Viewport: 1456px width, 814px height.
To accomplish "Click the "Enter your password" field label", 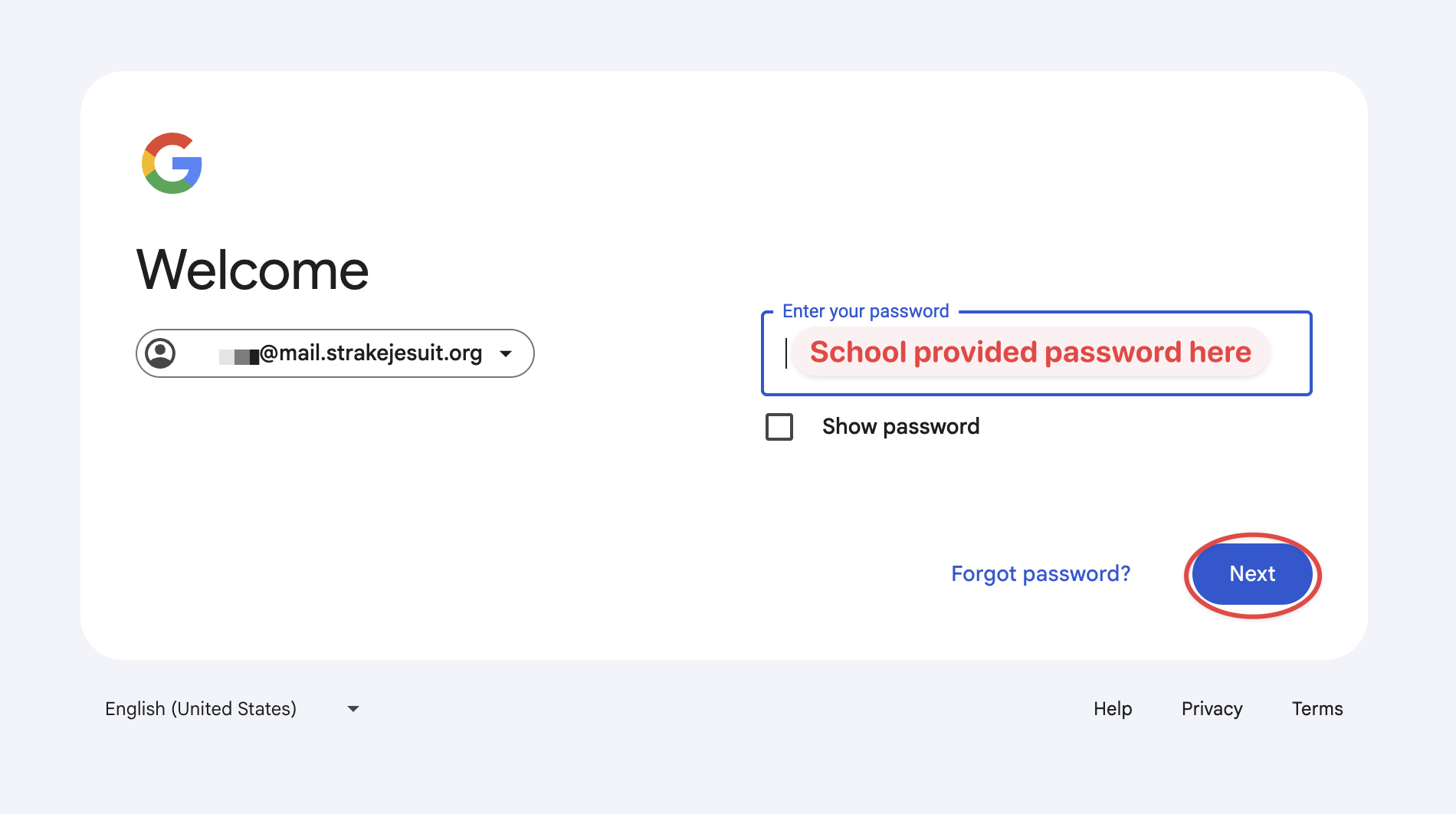I will pyautogui.click(x=865, y=311).
